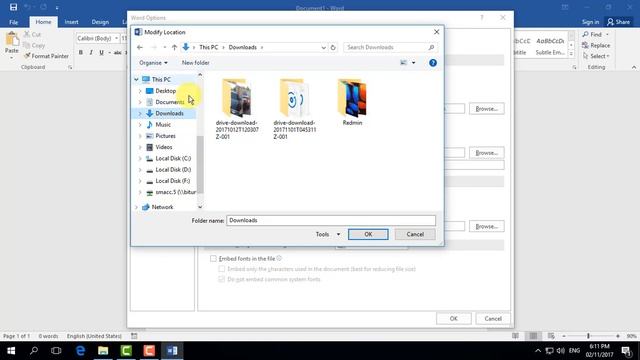
Task: Open the Action Center notification icon
Action: (x=627, y=351)
